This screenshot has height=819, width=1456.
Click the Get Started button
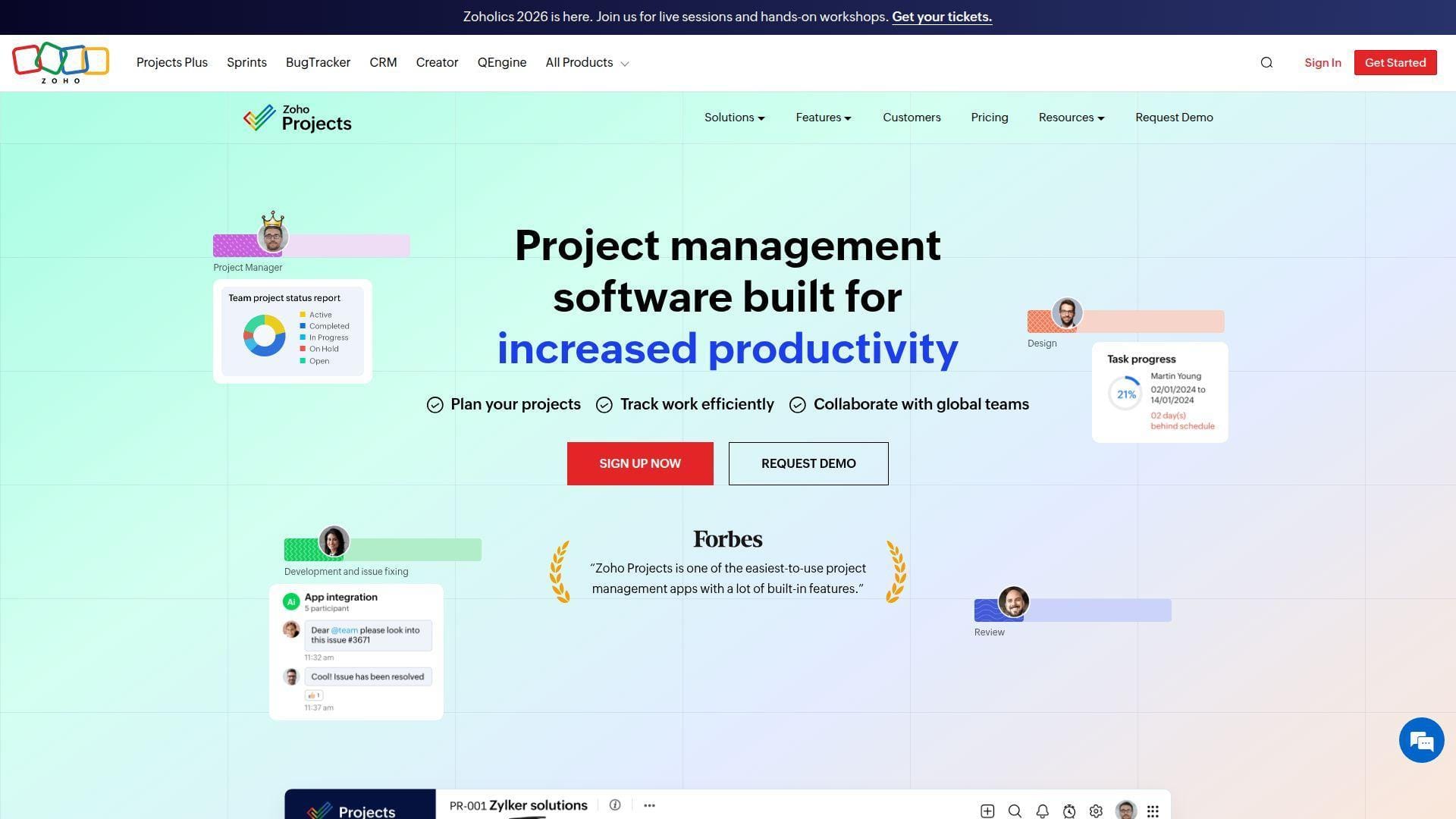point(1395,63)
